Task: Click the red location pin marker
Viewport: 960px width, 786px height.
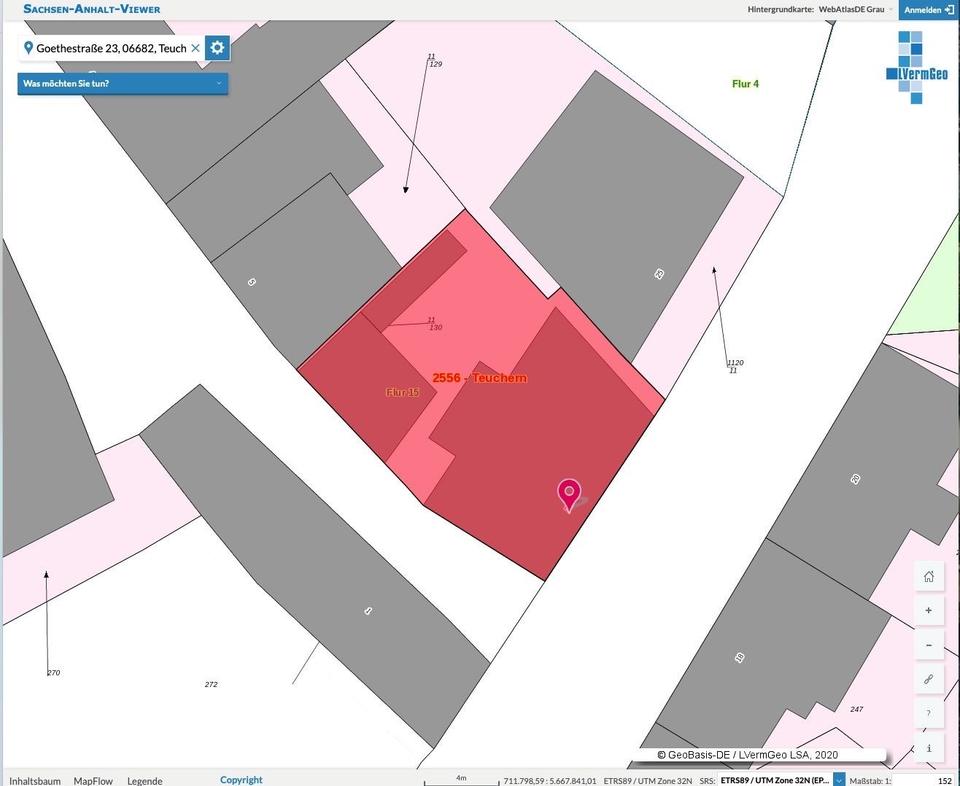Action: pyautogui.click(x=569, y=493)
